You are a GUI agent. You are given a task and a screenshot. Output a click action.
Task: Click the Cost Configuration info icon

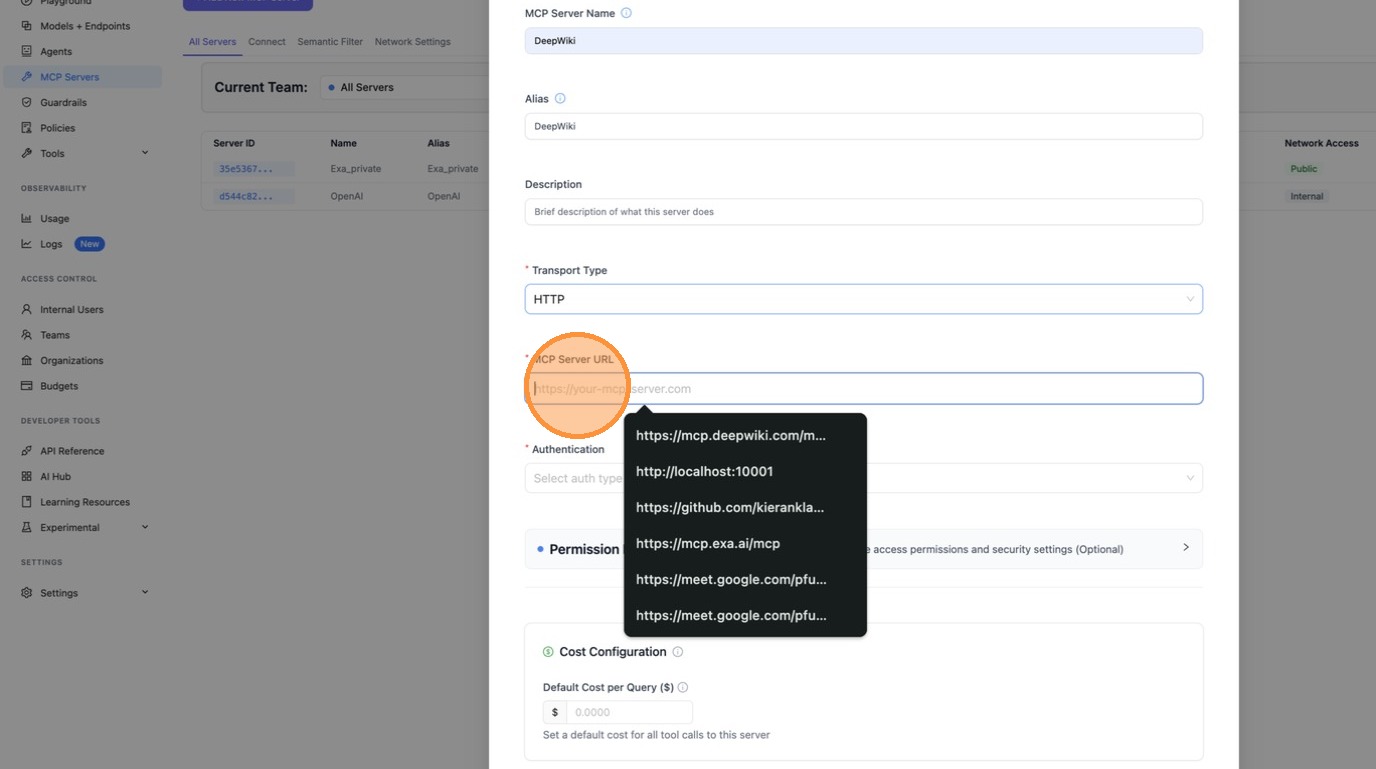tap(677, 652)
